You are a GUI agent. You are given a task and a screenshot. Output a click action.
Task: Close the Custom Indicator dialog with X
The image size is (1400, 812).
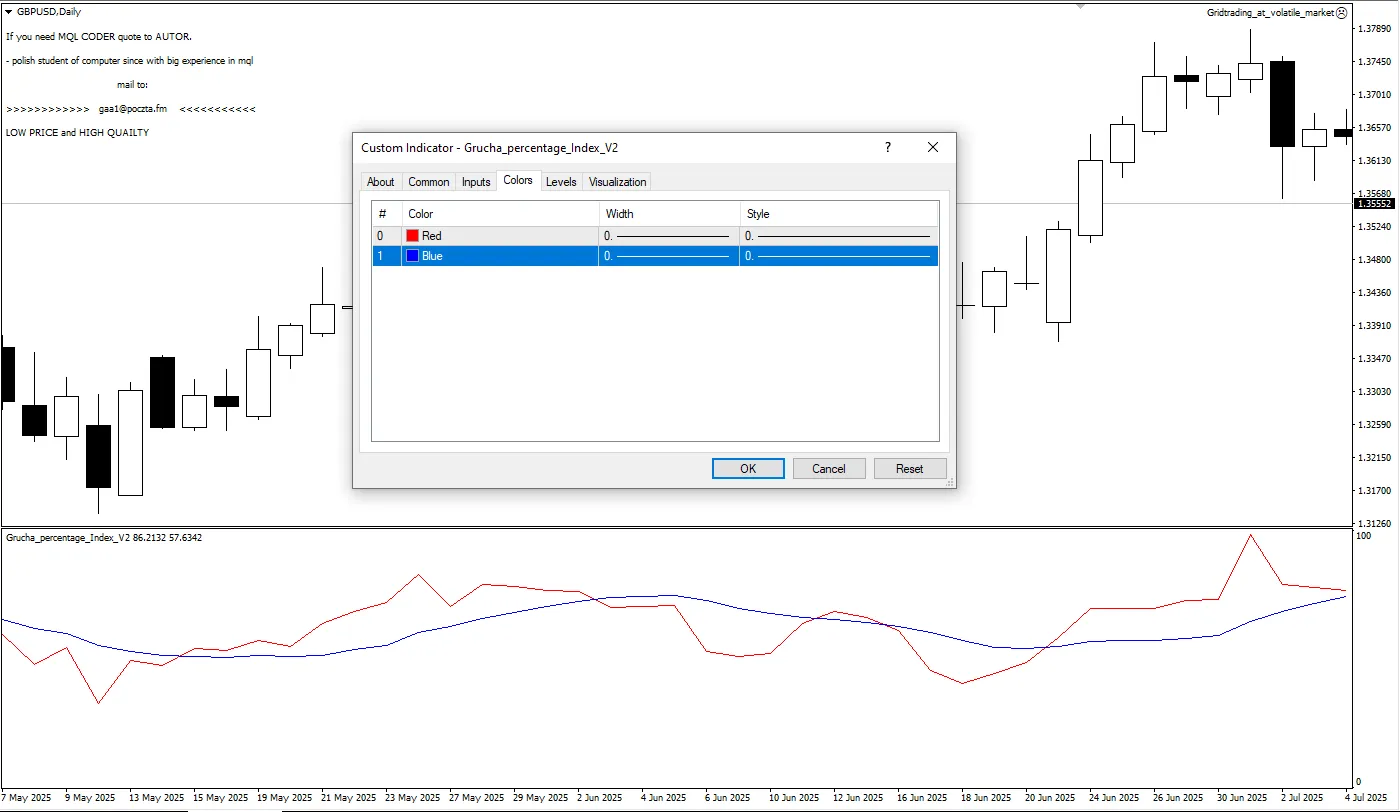click(x=933, y=148)
